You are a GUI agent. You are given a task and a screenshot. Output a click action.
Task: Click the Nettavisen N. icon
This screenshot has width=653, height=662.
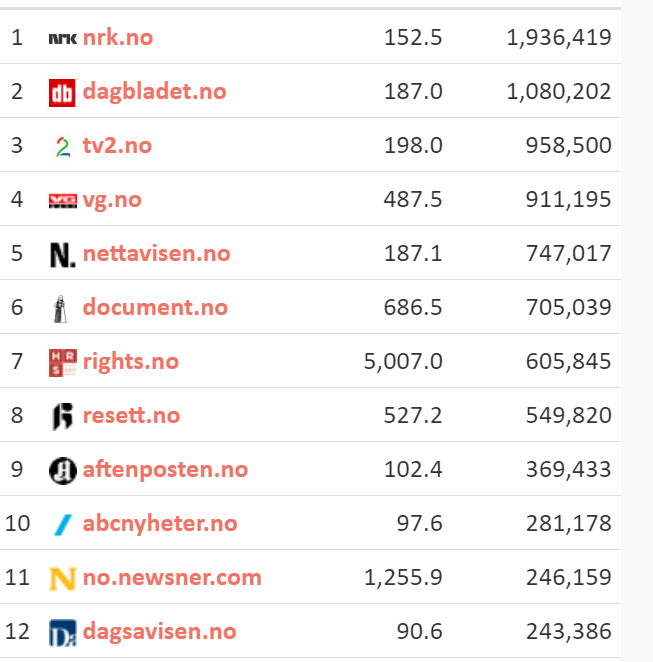tap(62, 254)
